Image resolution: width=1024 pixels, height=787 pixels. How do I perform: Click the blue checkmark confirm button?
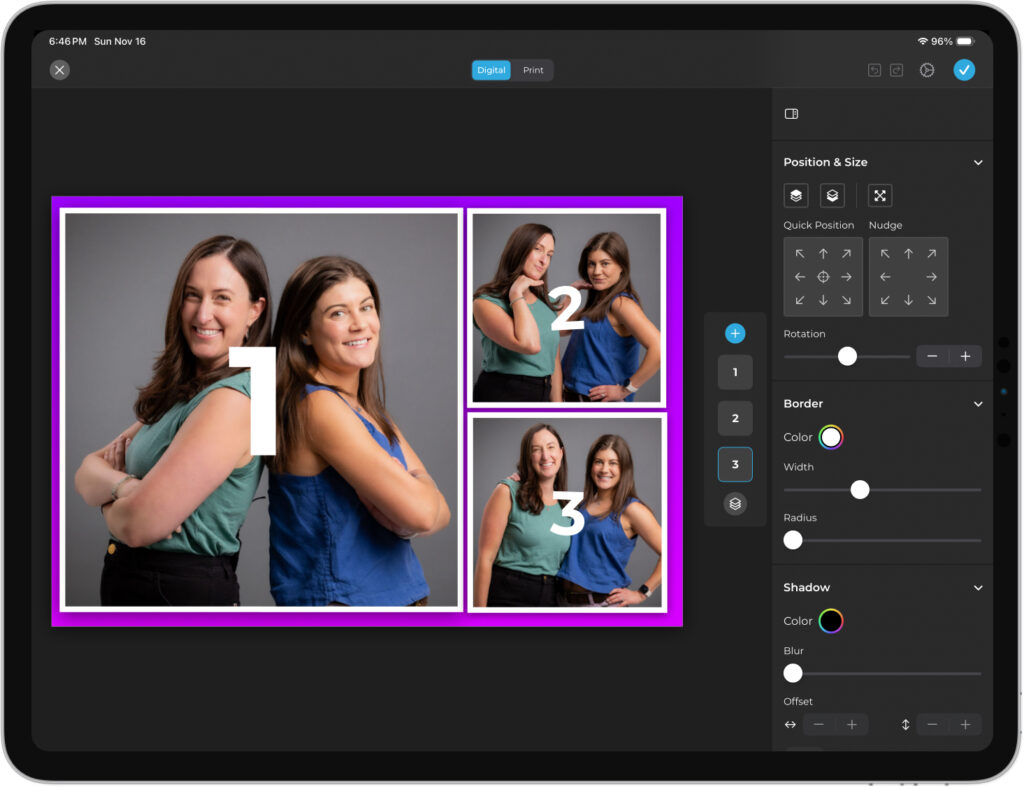[x=964, y=70]
